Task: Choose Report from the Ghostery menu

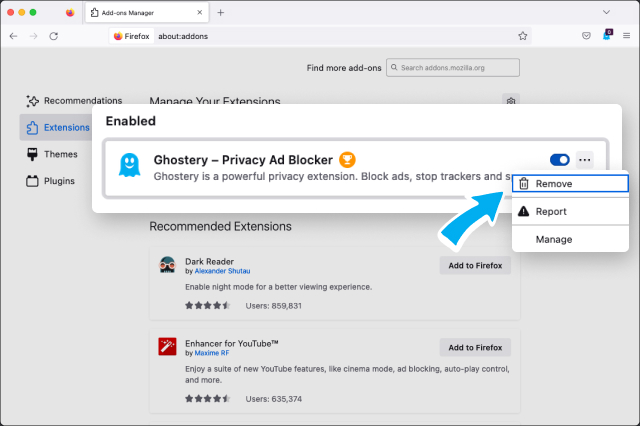Action: (570, 211)
